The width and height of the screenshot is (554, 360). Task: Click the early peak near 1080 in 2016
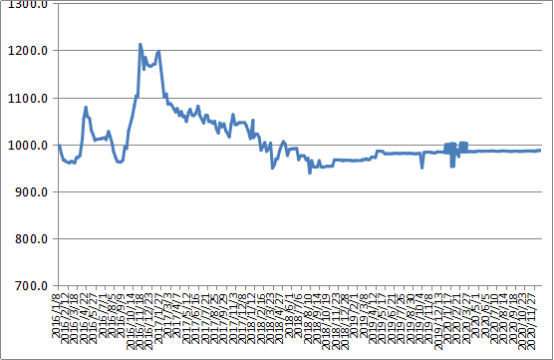pos(86,107)
